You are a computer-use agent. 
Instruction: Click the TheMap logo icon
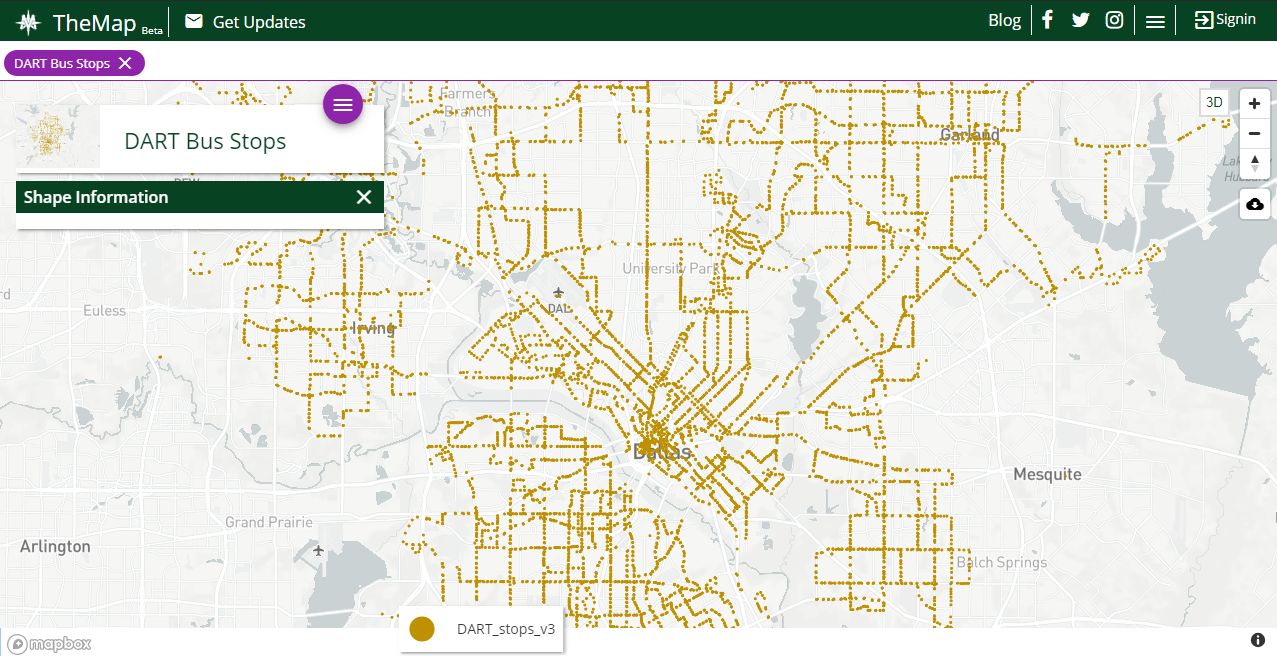tap(29, 21)
